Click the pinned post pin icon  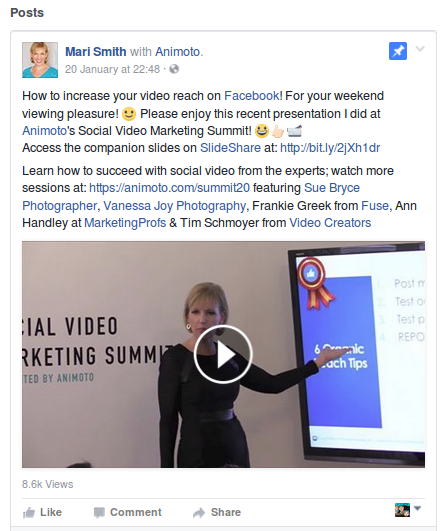click(x=398, y=51)
